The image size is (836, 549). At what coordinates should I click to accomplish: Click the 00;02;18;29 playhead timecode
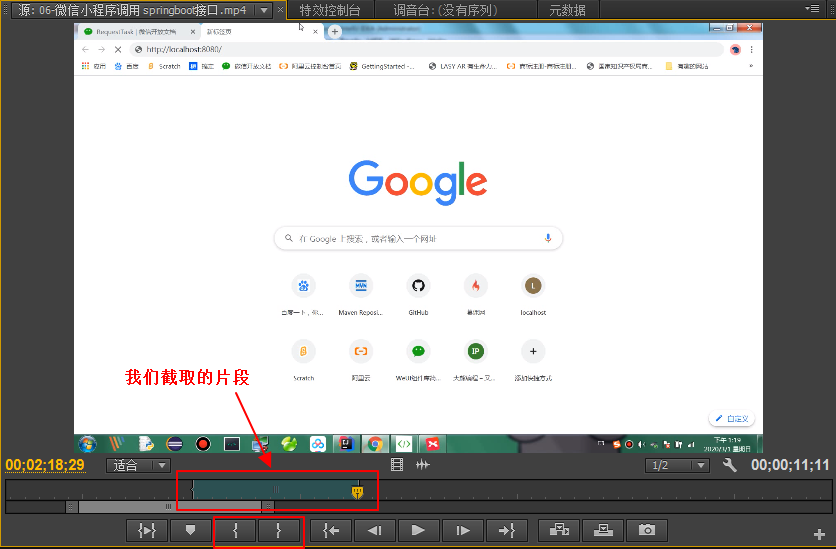point(45,465)
